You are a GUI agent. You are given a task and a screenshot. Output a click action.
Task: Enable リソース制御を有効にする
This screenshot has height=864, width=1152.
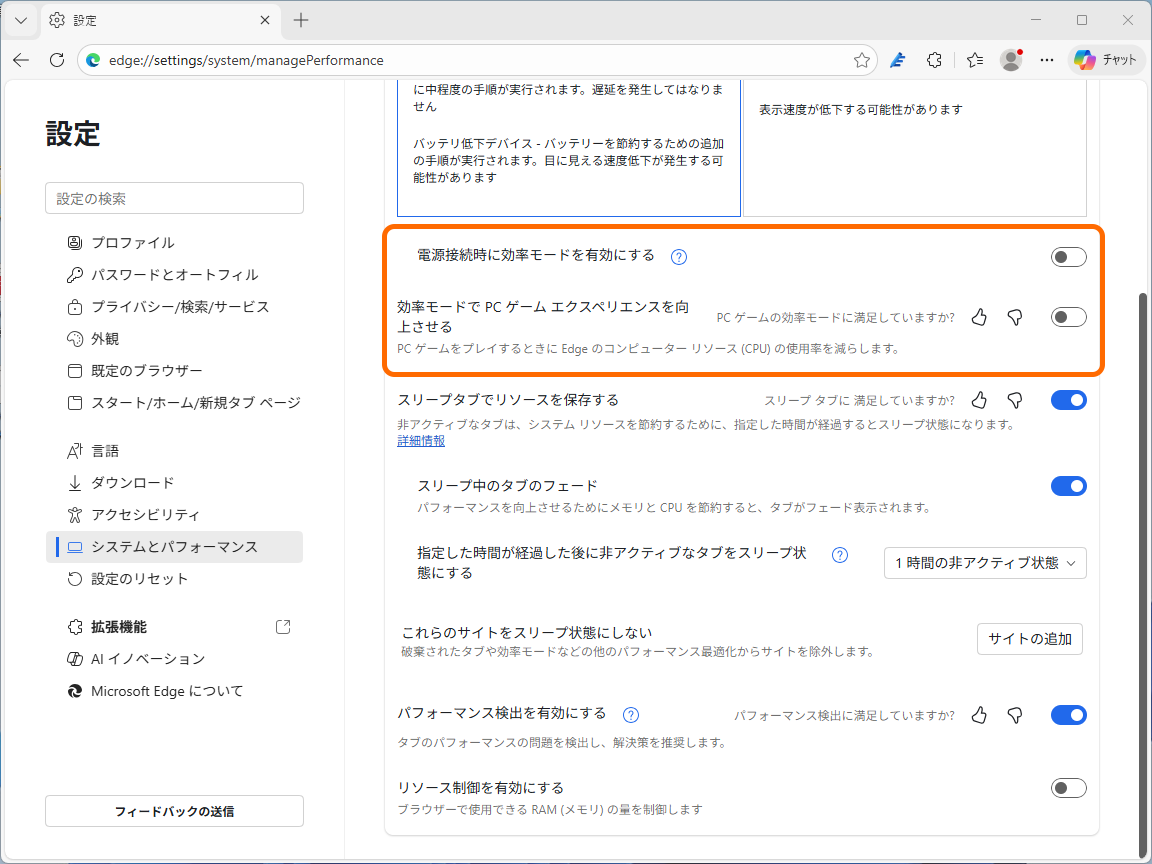(x=1068, y=788)
